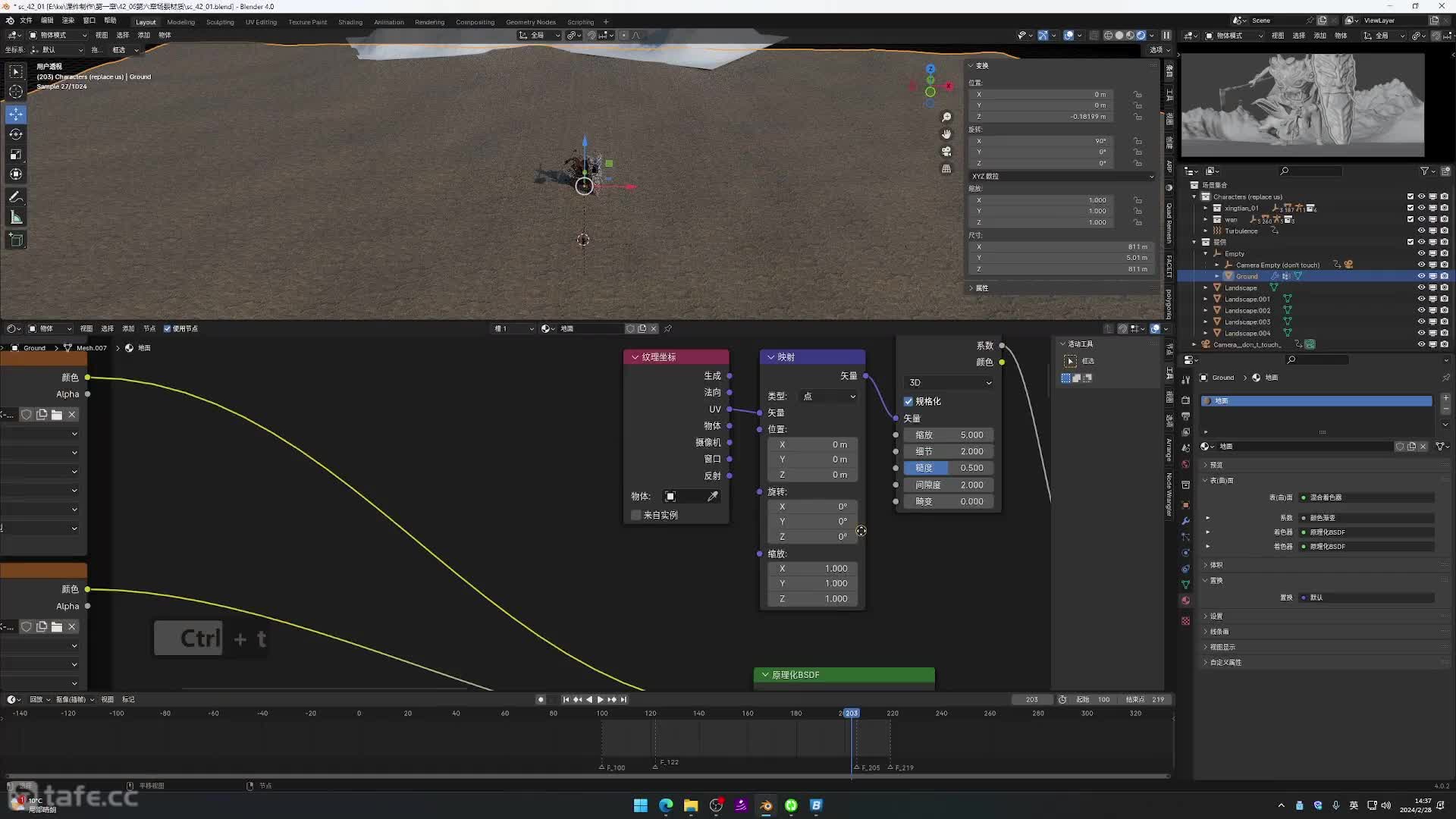Open the Output properties tab icon
This screenshot has height=819, width=1456.
click(1186, 416)
